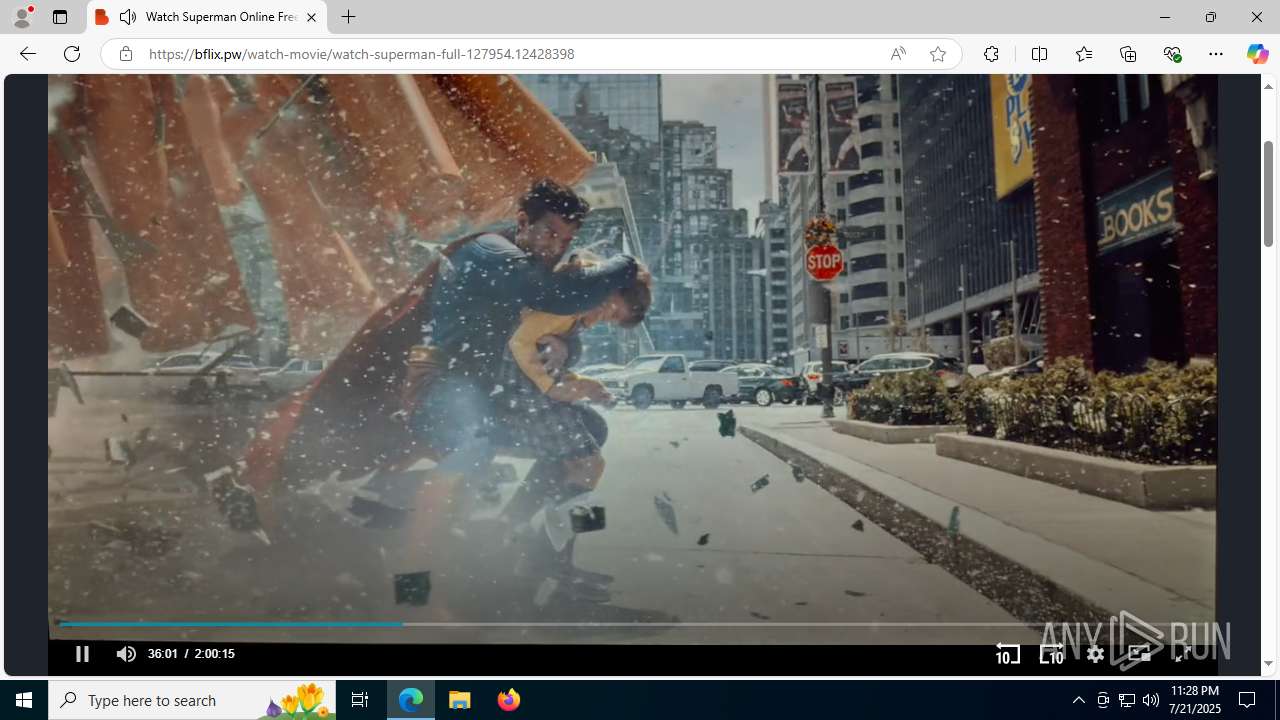Show hidden system tray icons
The image size is (1280, 720).
[x=1078, y=700]
